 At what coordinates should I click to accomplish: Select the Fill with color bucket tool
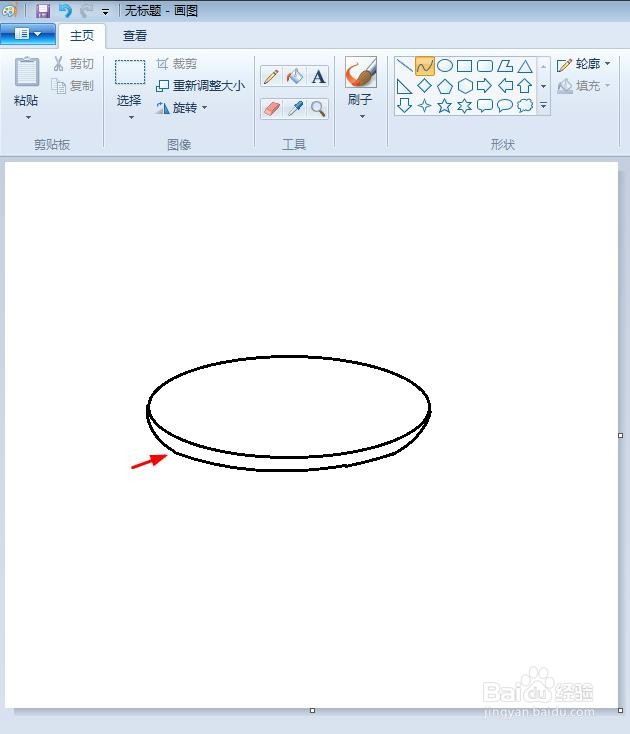pos(295,76)
